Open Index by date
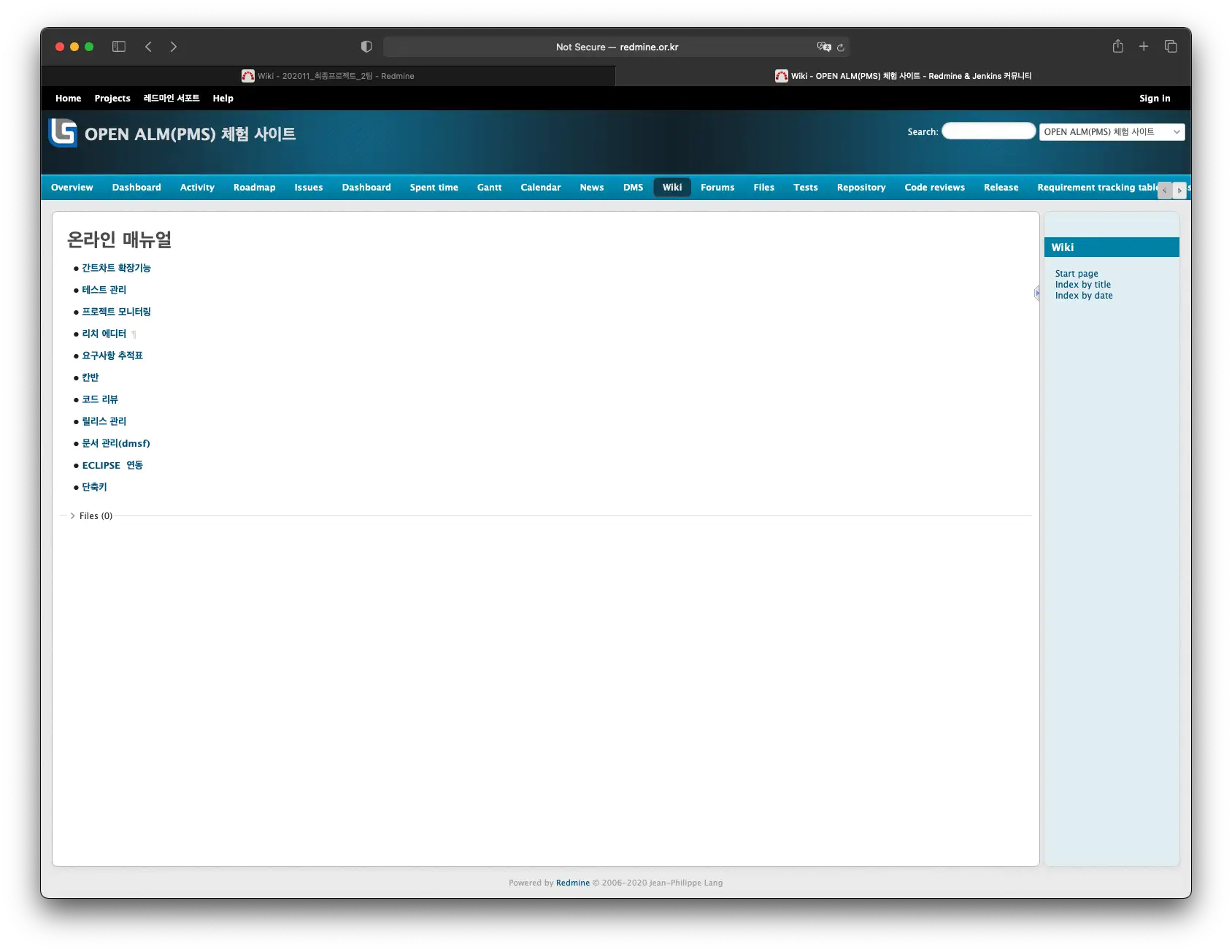 click(1084, 296)
